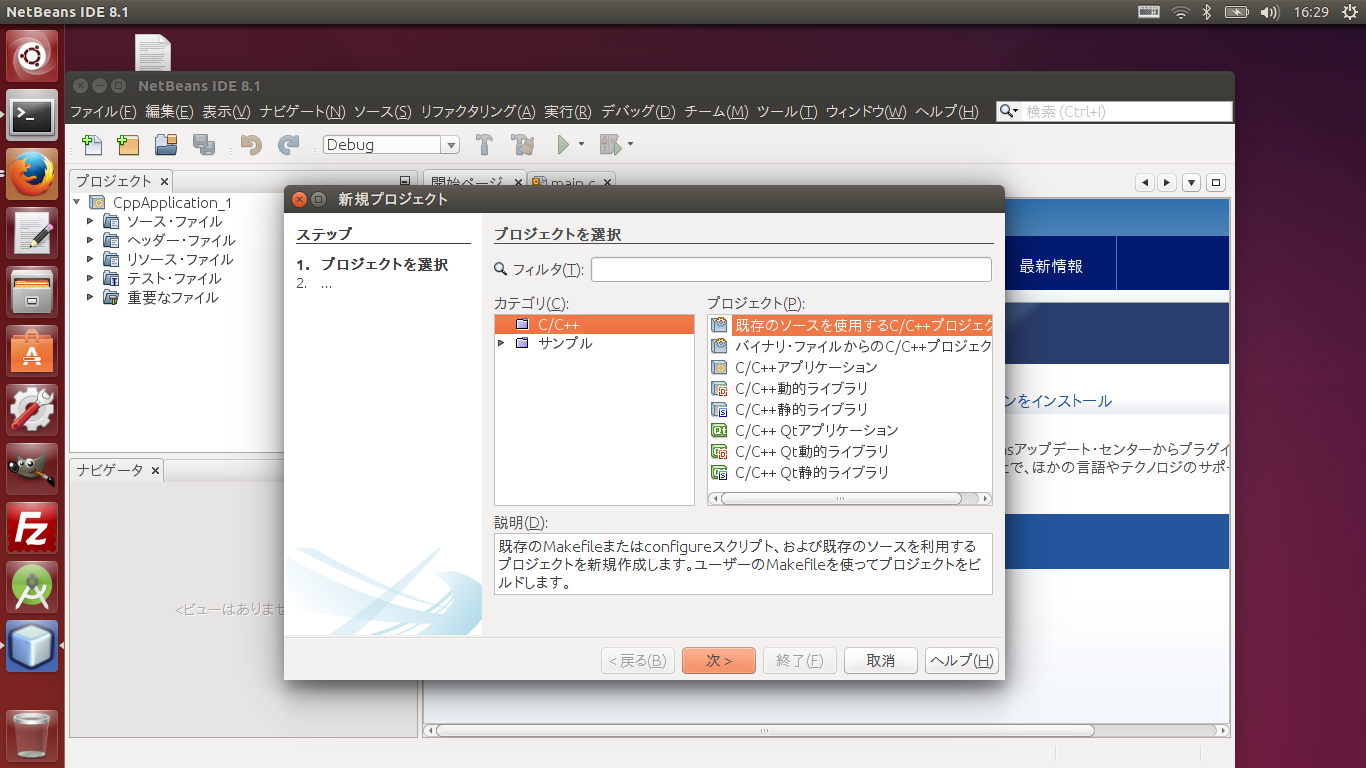Click the Undo toolbar icon
The width and height of the screenshot is (1366, 768).
tap(251, 145)
